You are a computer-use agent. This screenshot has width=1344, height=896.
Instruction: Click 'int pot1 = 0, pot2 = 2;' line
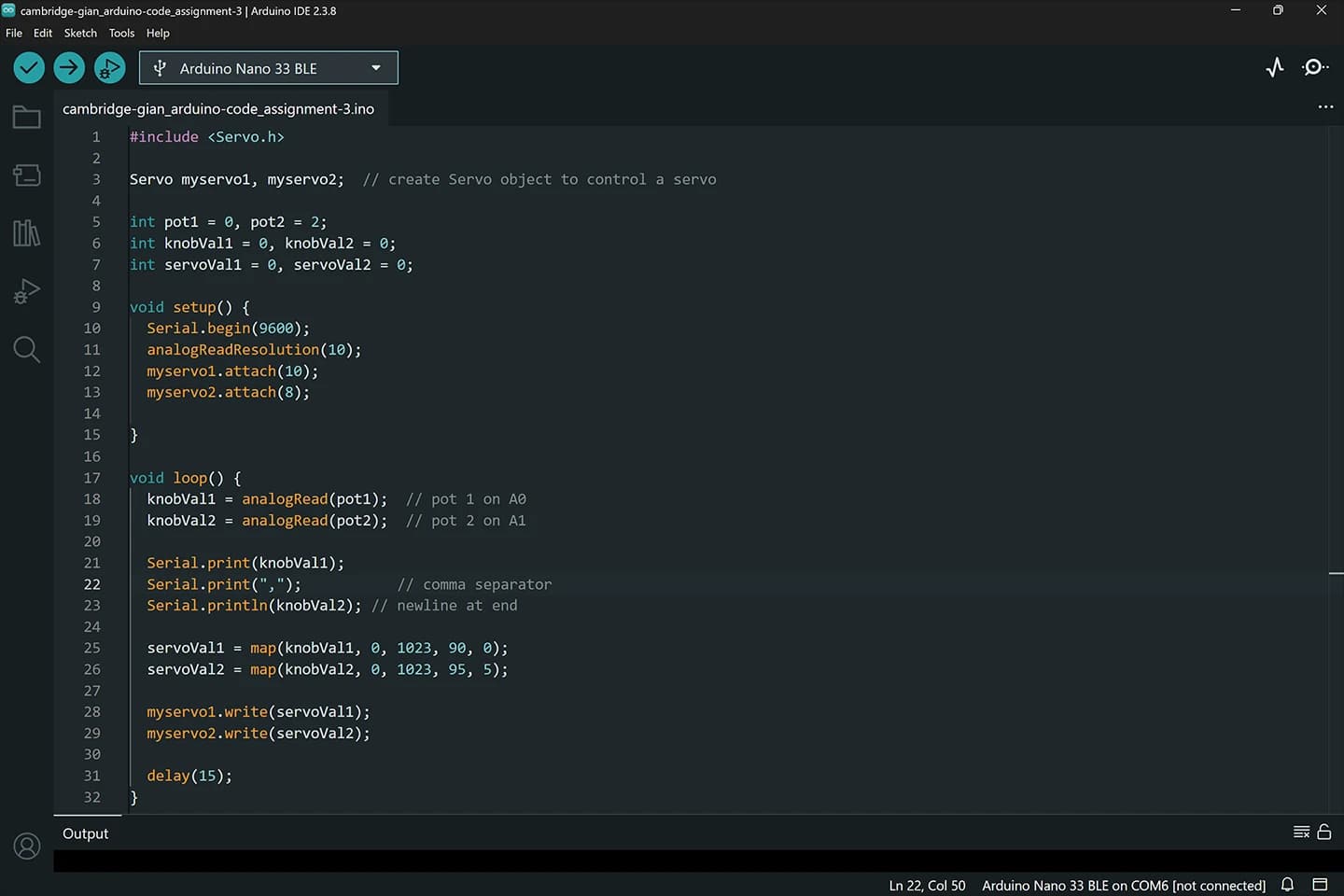(x=228, y=222)
